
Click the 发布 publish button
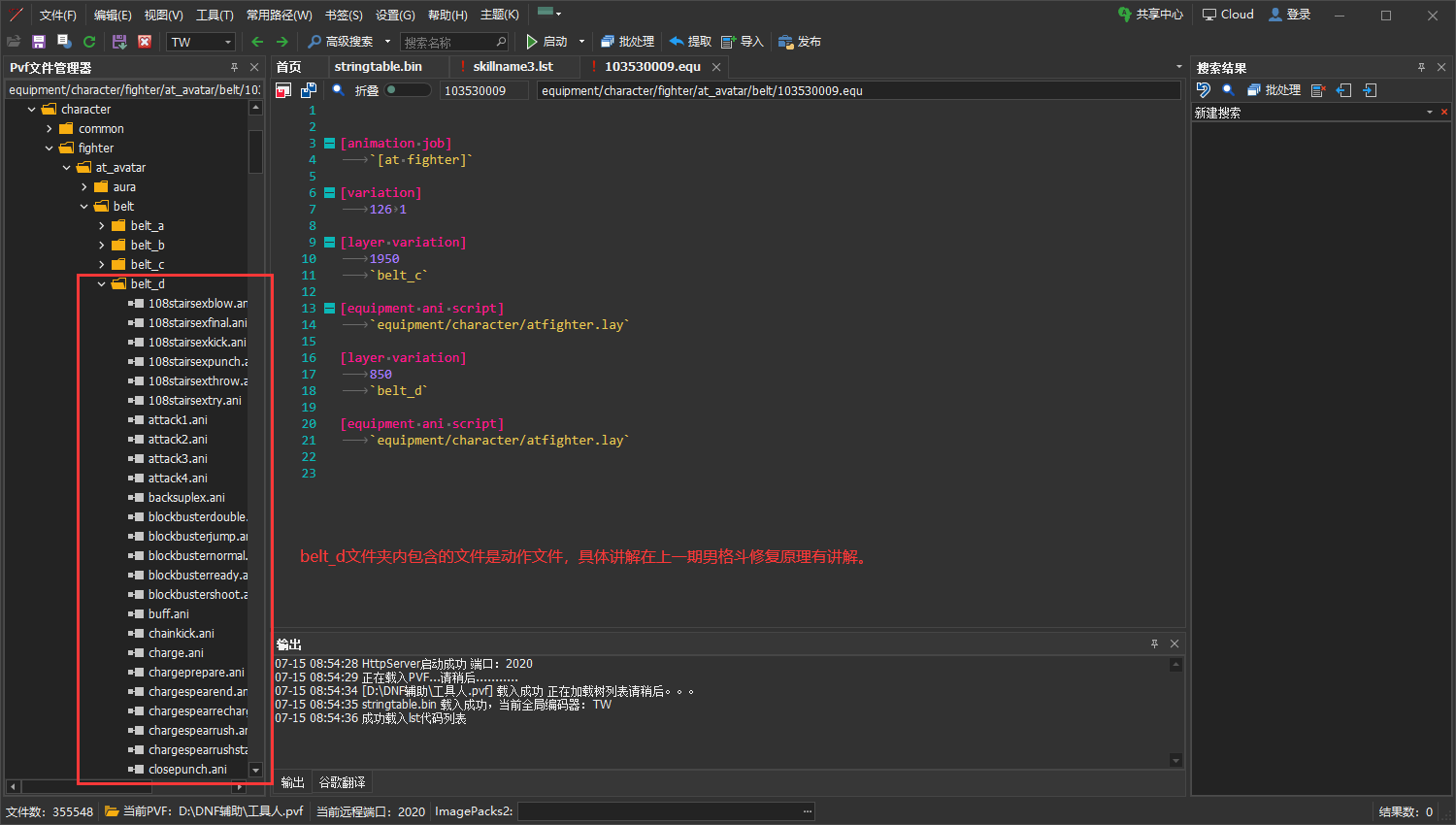pos(800,42)
